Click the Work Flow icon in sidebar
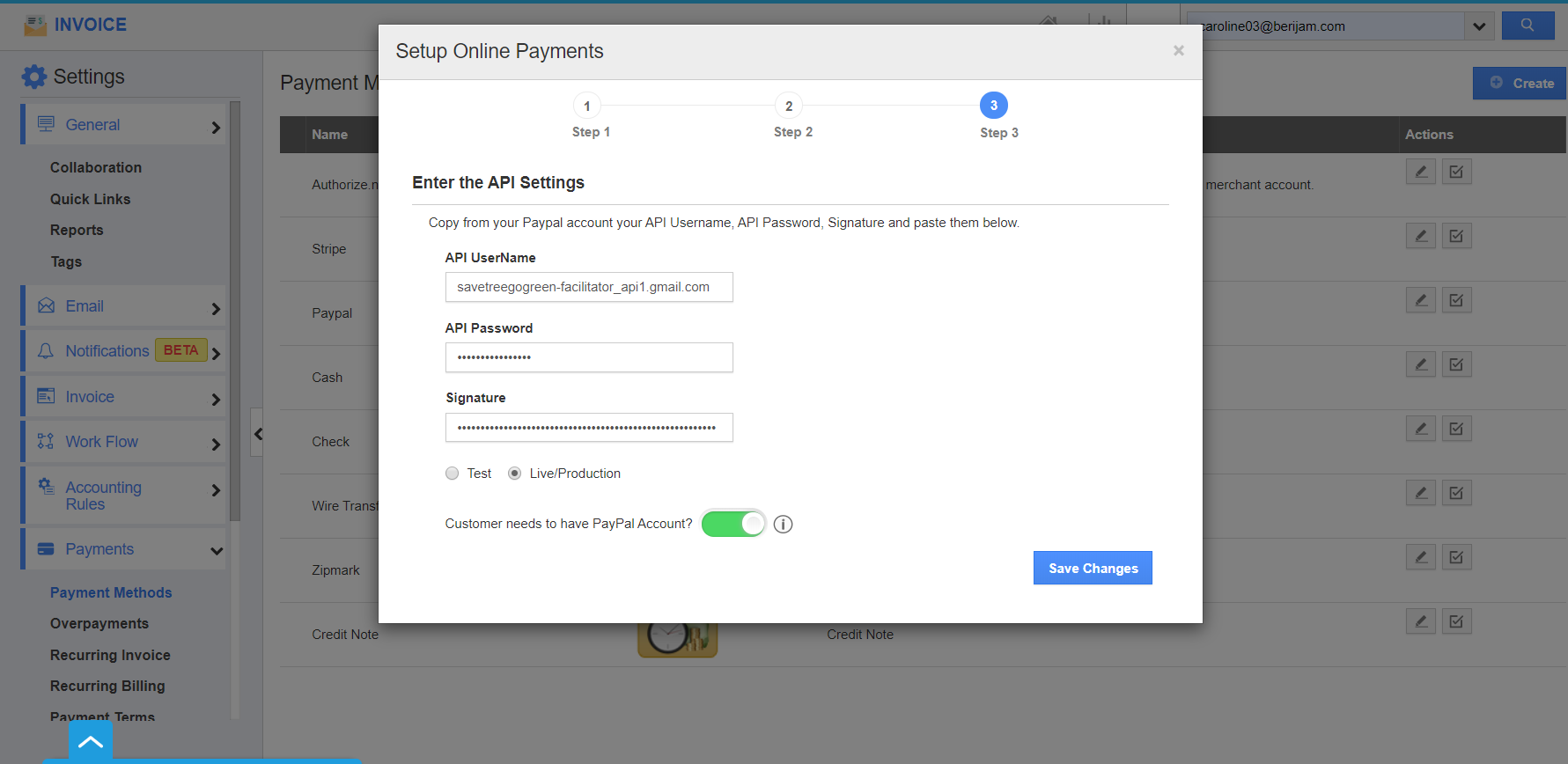1568x764 pixels. [46, 442]
